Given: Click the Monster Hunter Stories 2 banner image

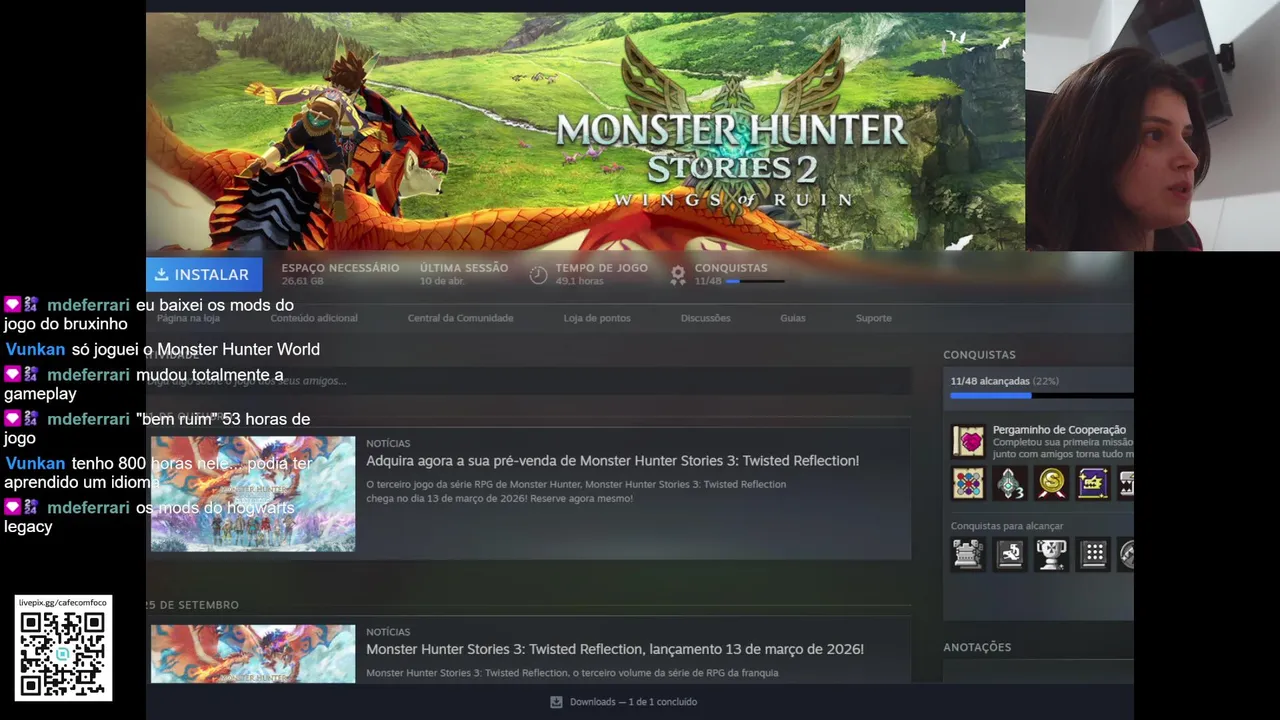Looking at the screenshot, I should [x=585, y=131].
